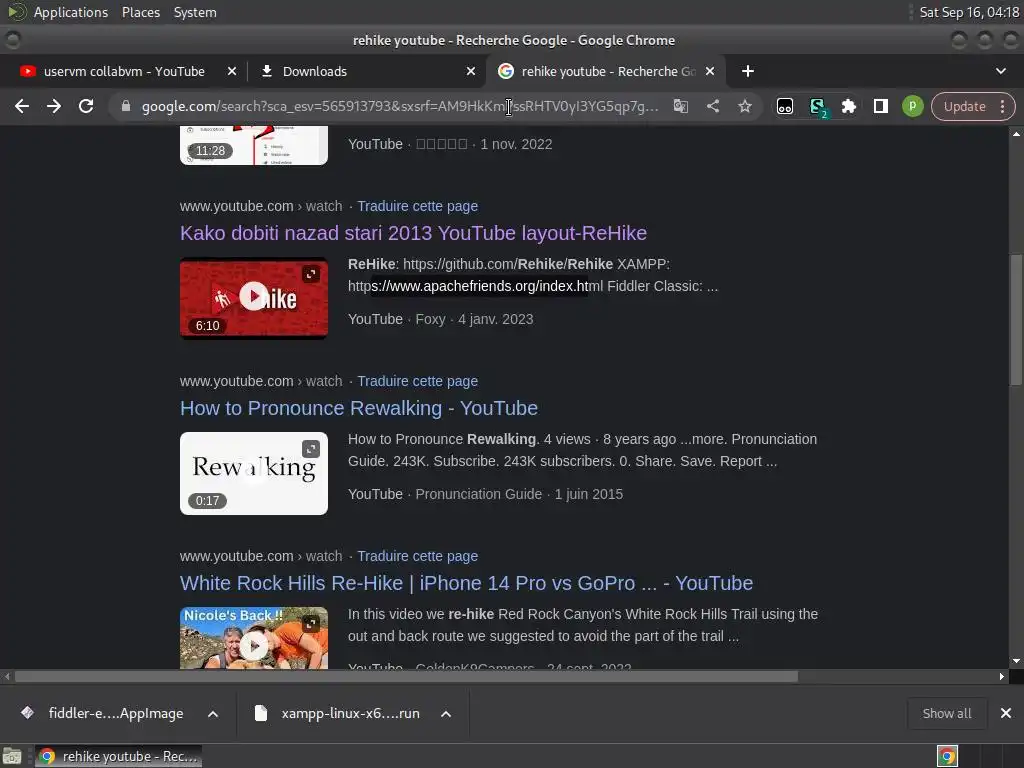Toggle Chrome side panel
Viewport: 1024px width, 768px height.
880,106
